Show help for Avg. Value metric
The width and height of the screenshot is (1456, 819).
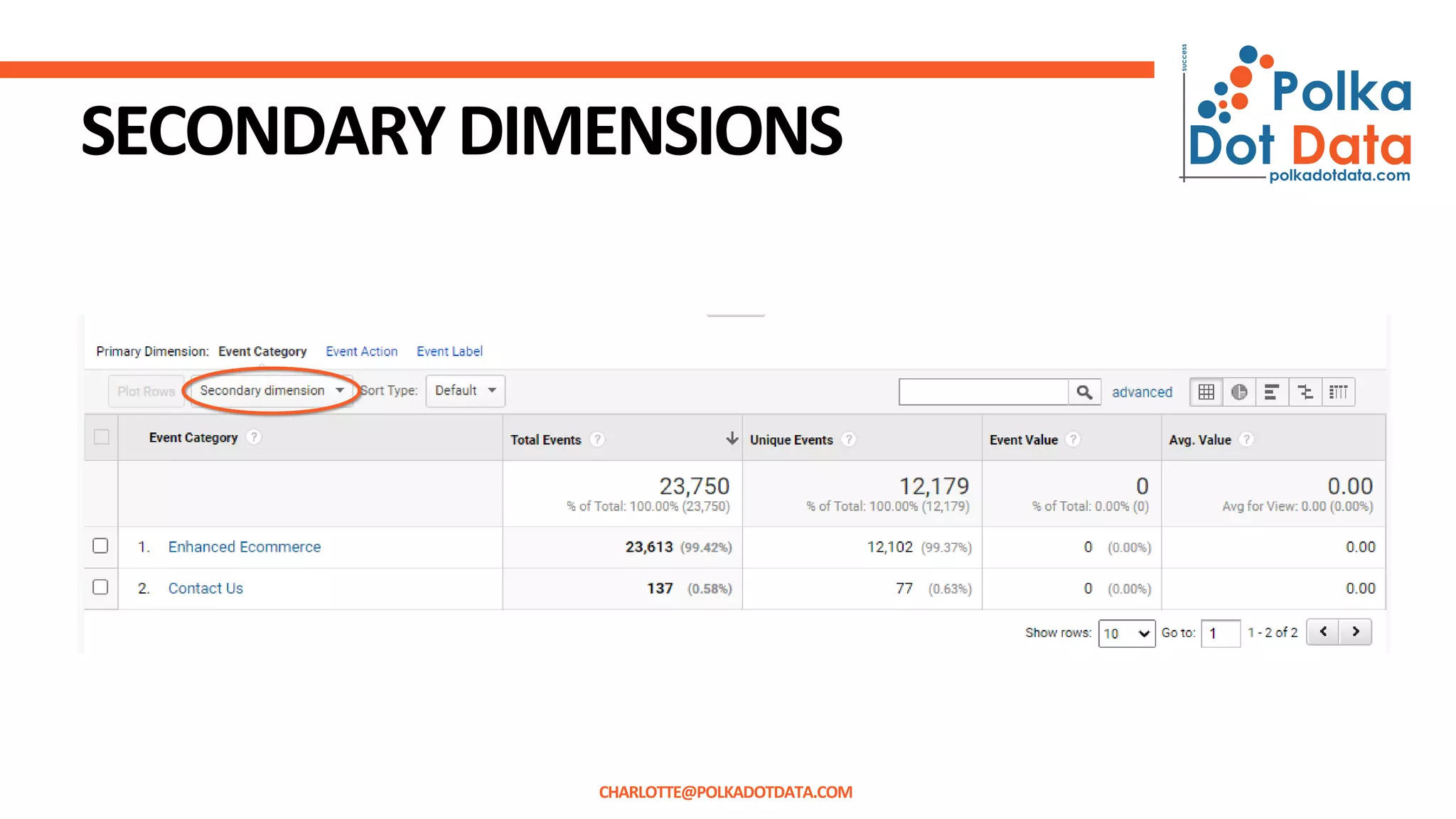(x=1246, y=439)
